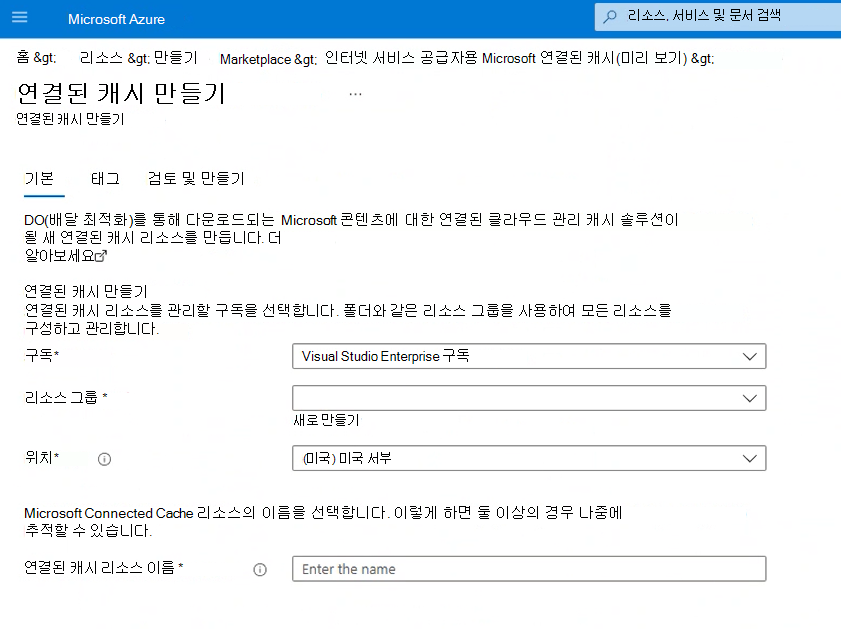Click info icon next to 연결된 캐시 리소스 이름
Image resolution: width=841 pixels, height=629 pixels.
tap(260, 569)
